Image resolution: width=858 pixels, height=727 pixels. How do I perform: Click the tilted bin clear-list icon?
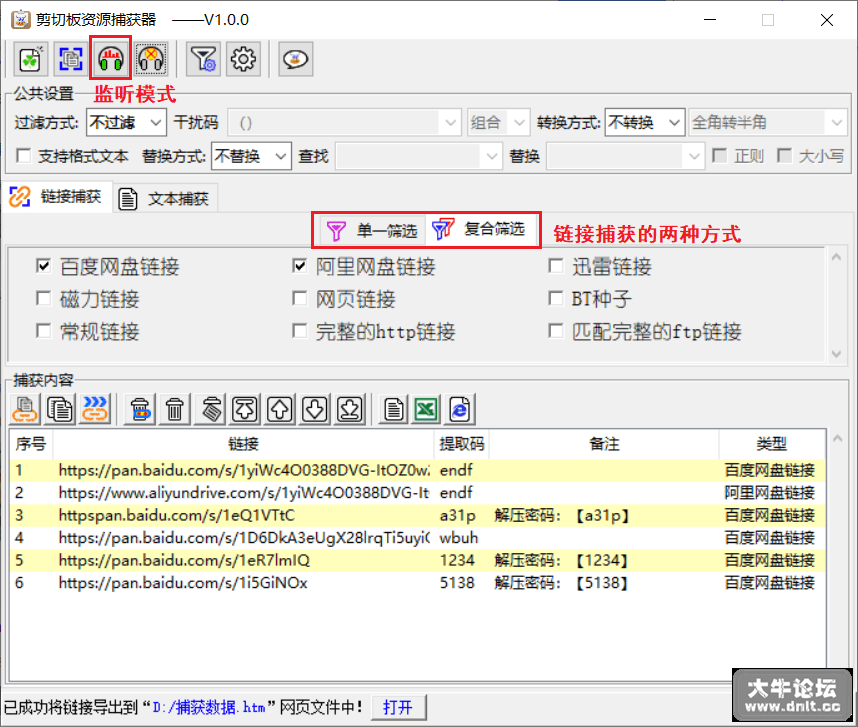pyautogui.click(x=211, y=409)
